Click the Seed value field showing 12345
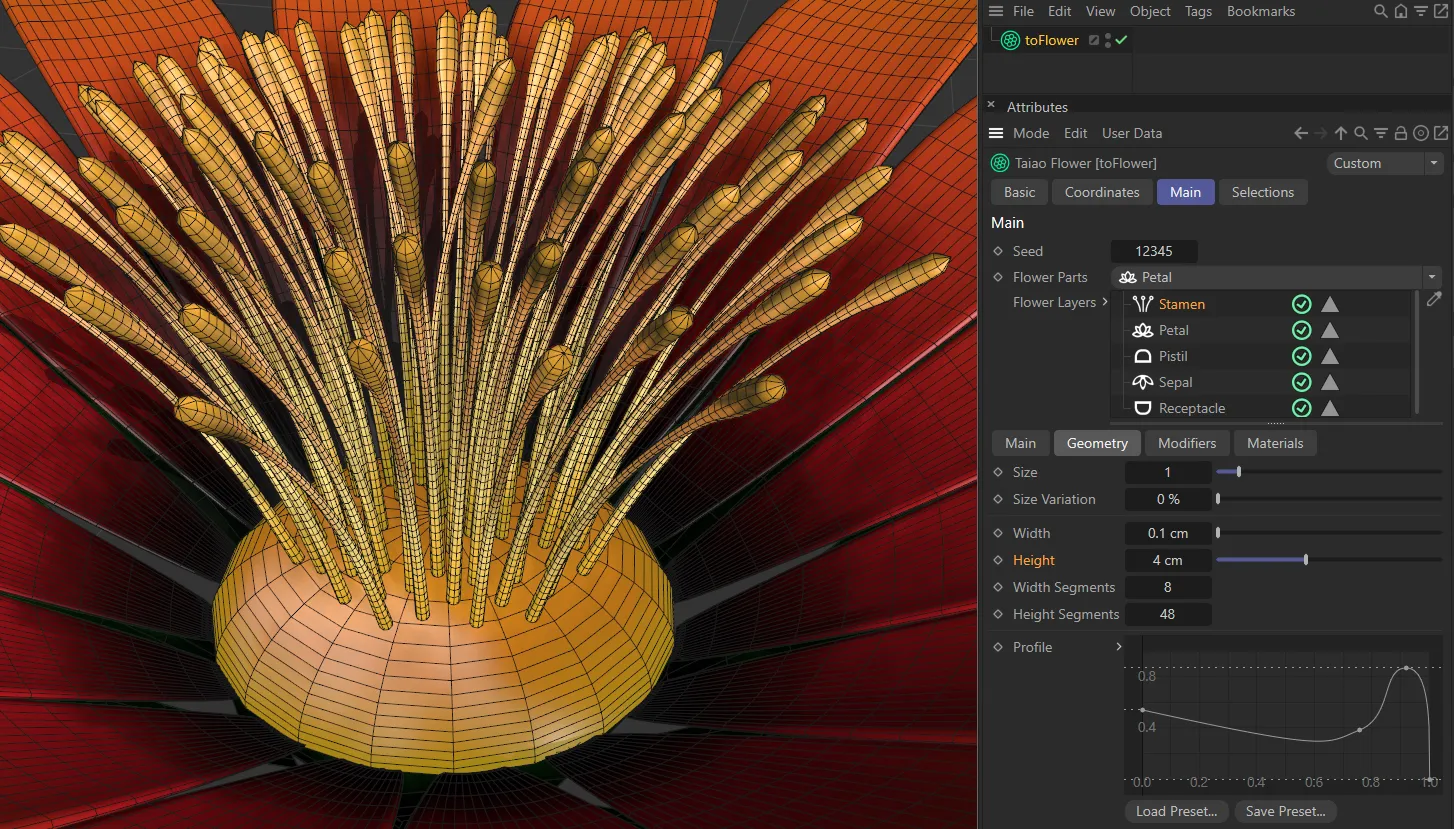The image size is (1454, 829). [x=1154, y=251]
